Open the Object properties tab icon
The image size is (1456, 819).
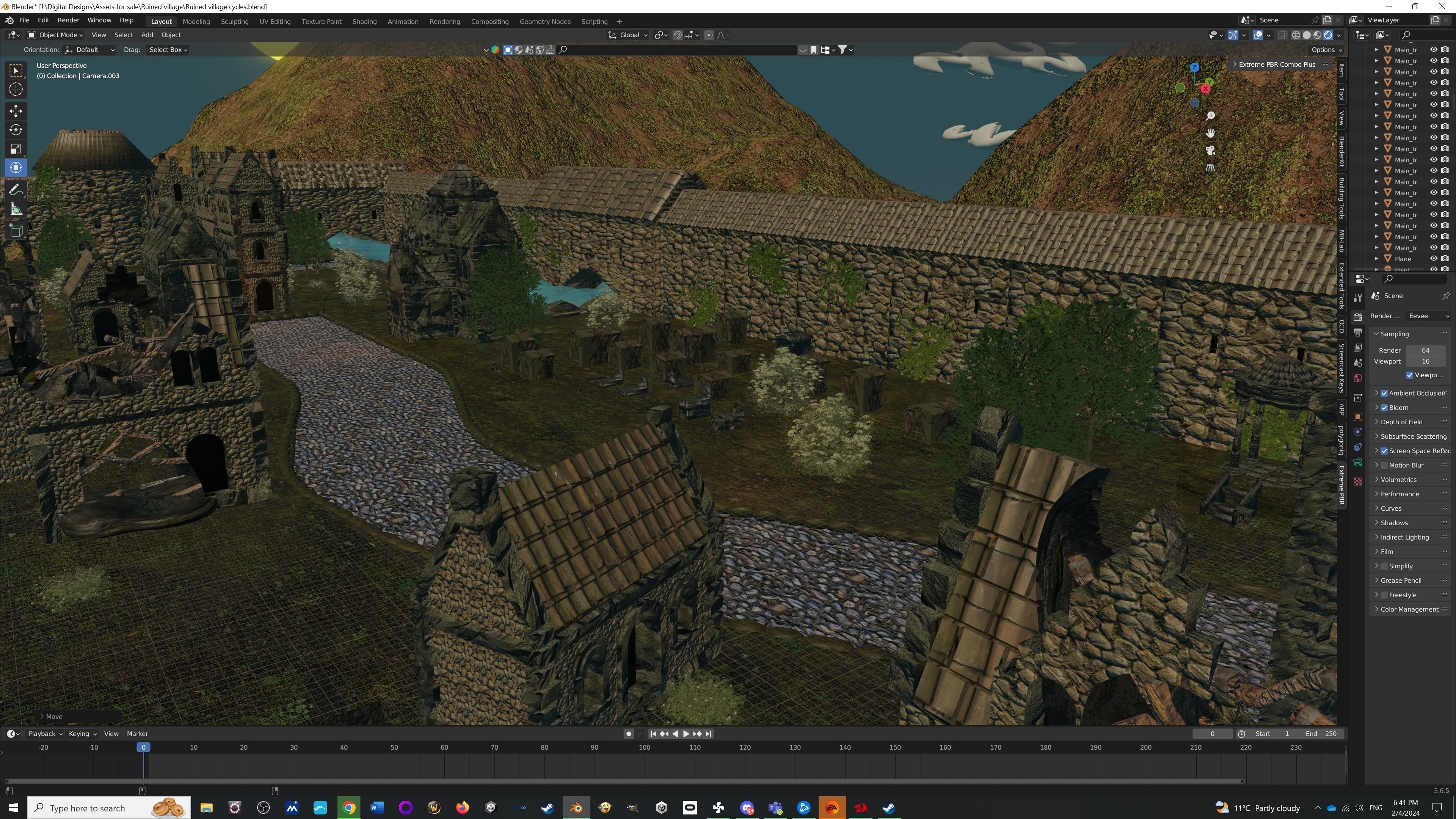pyautogui.click(x=1358, y=417)
